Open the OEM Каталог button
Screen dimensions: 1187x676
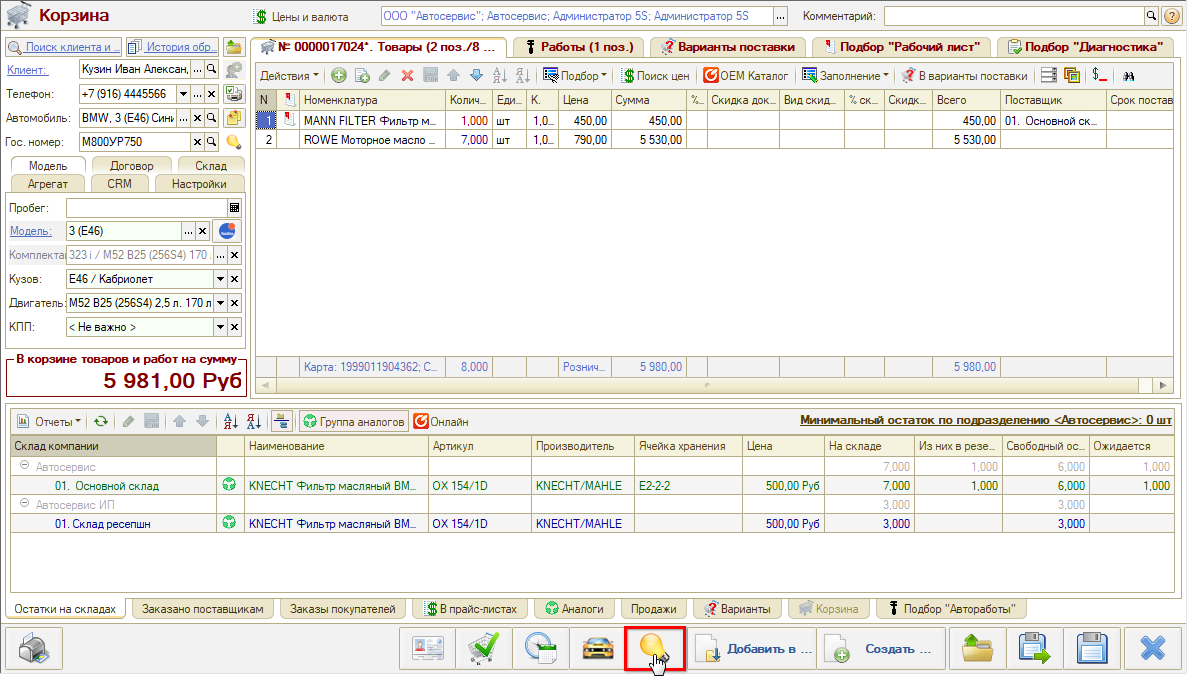point(746,76)
